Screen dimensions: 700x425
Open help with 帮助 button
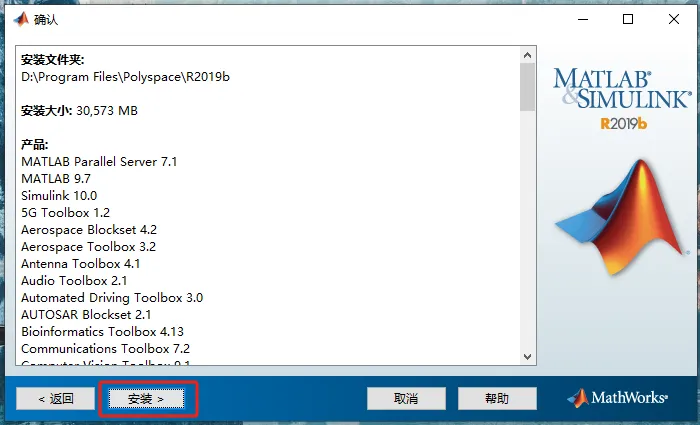(x=497, y=398)
